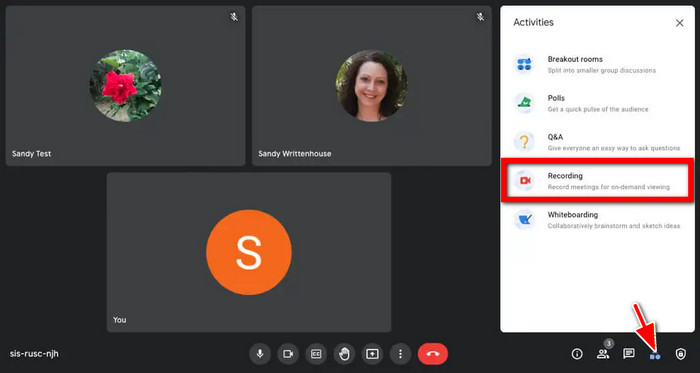Open meeting details info icon

pos(577,354)
